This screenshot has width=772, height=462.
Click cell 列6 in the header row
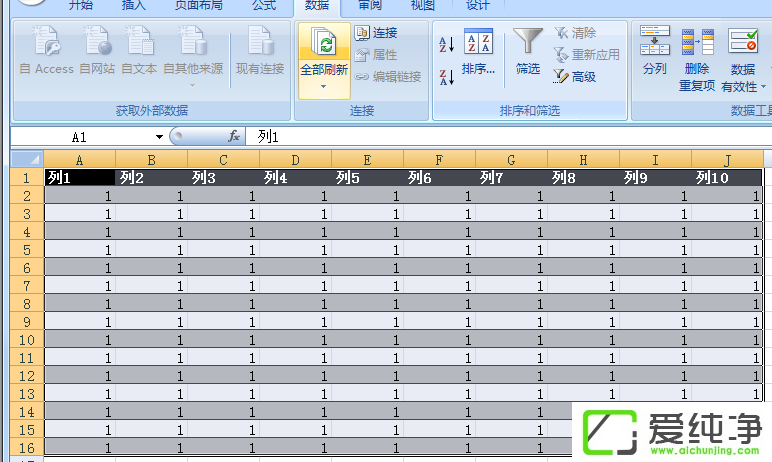[439, 178]
